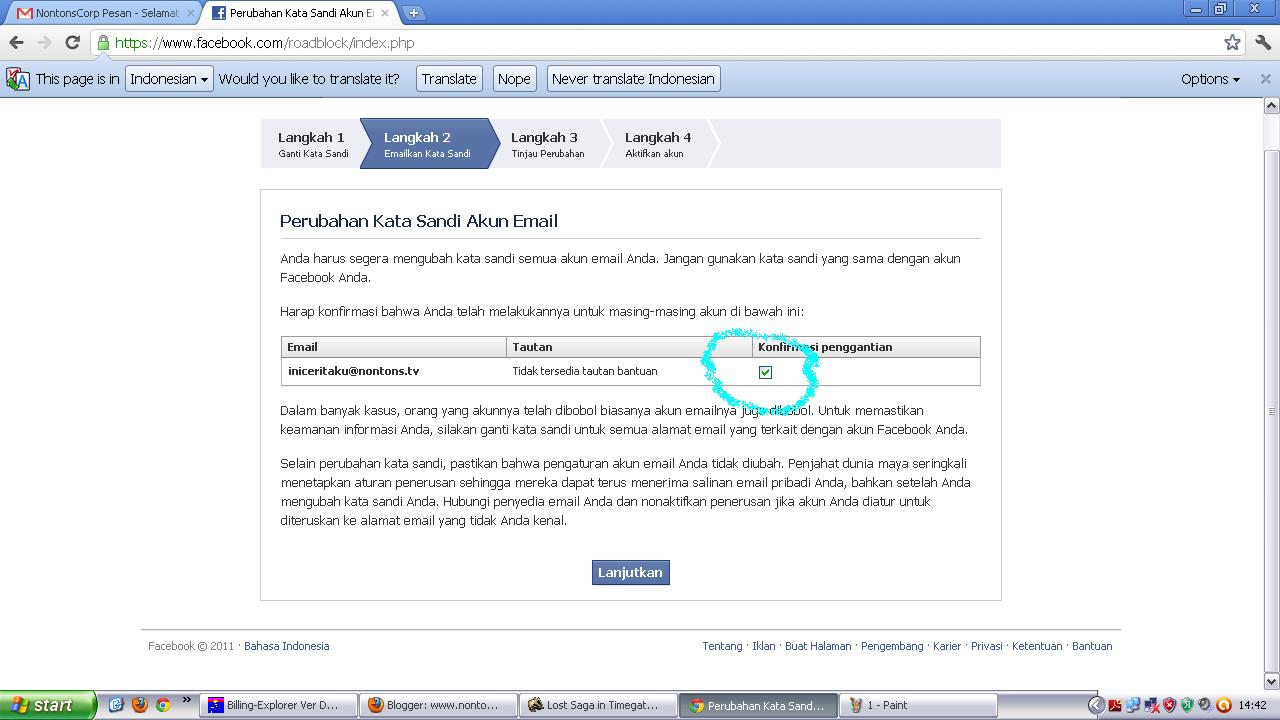This screenshot has width=1280, height=720.
Task: Dismiss the translate bar with its X
Action: click(x=1265, y=78)
